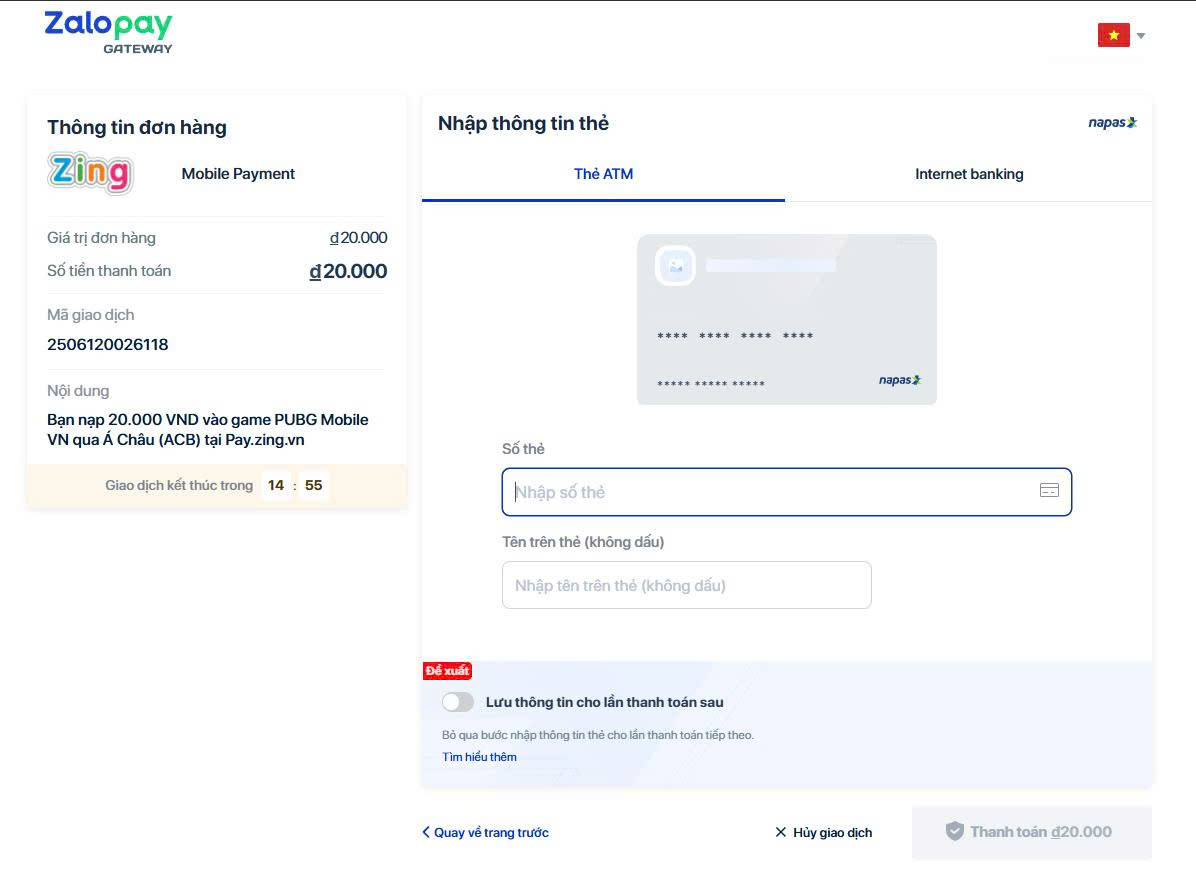
Task: Expand the language dropdown arrow
Action: [1141, 36]
